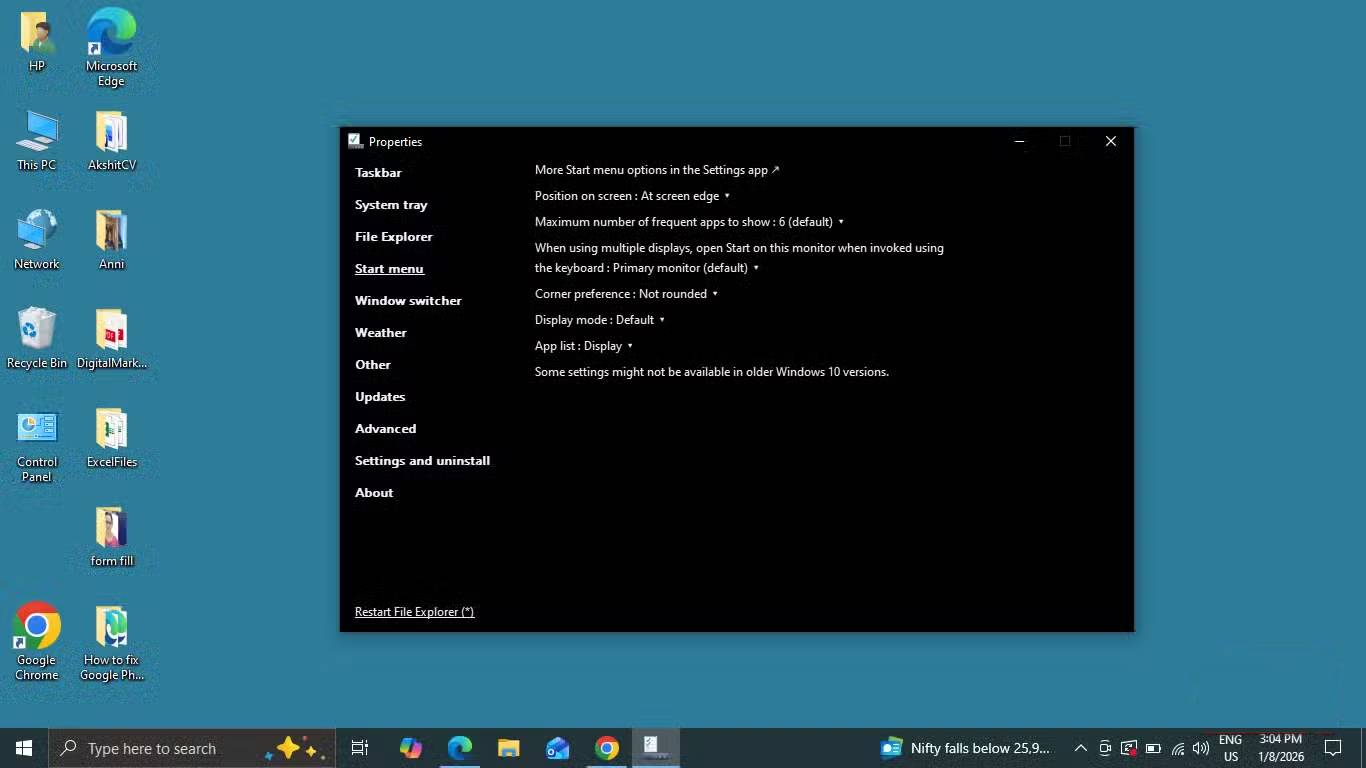Open the Wi-Fi network tray icon

[1178, 748]
